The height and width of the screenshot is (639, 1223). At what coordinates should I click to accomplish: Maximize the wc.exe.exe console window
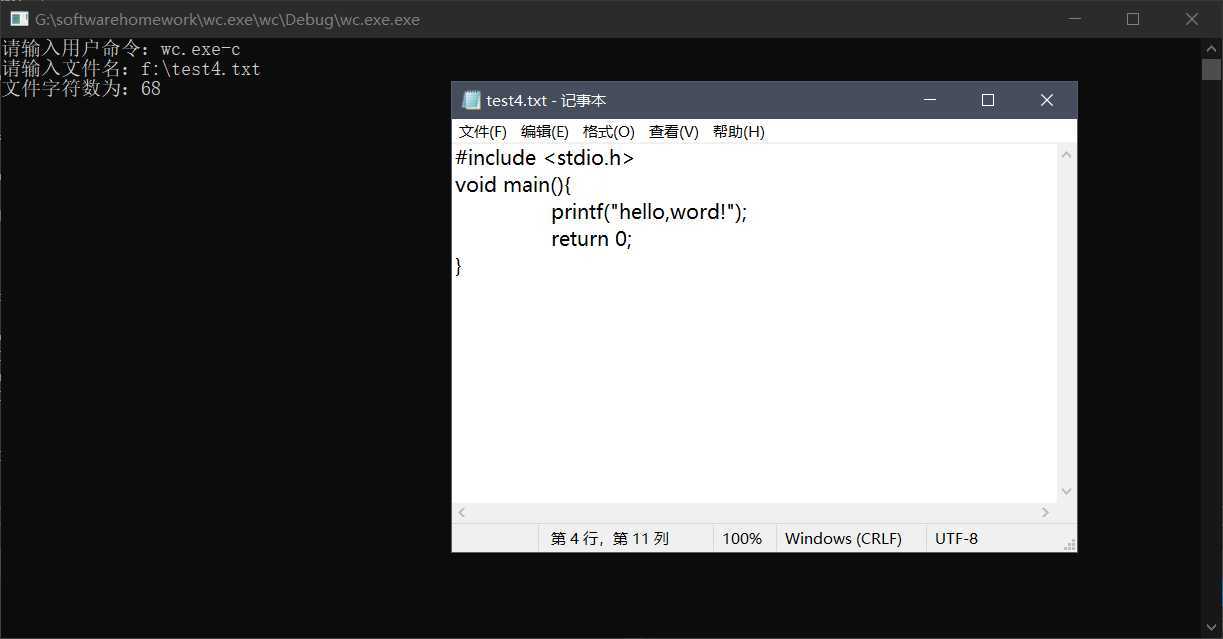tap(1133, 19)
